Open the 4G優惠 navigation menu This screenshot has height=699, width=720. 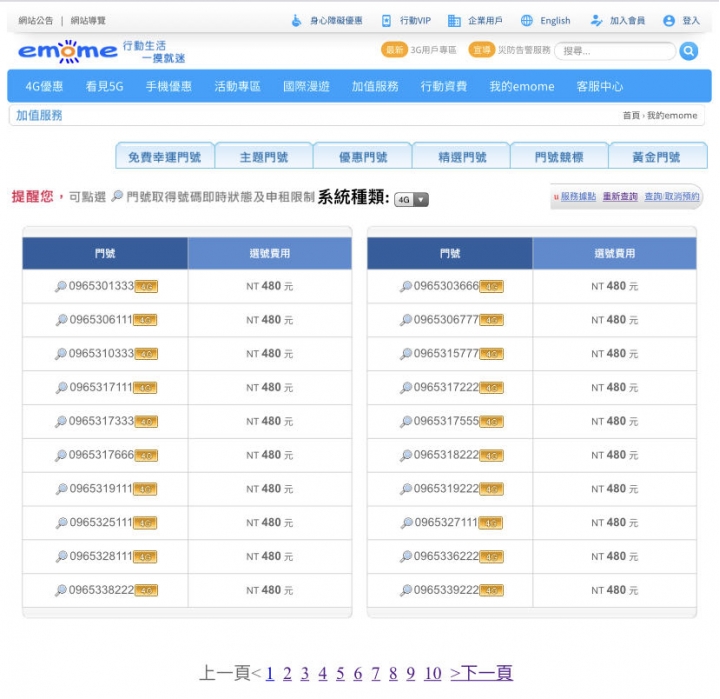(x=44, y=86)
